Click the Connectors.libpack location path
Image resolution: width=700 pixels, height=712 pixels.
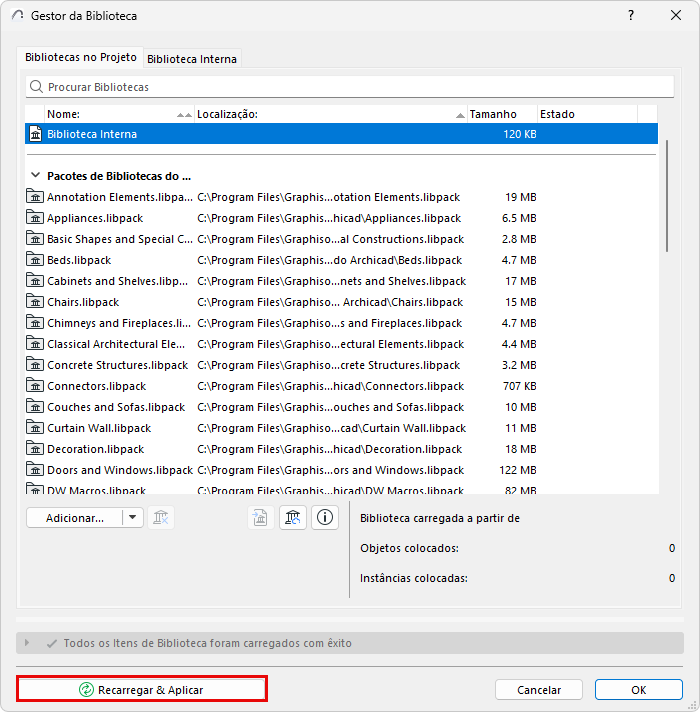pos(330,386)
